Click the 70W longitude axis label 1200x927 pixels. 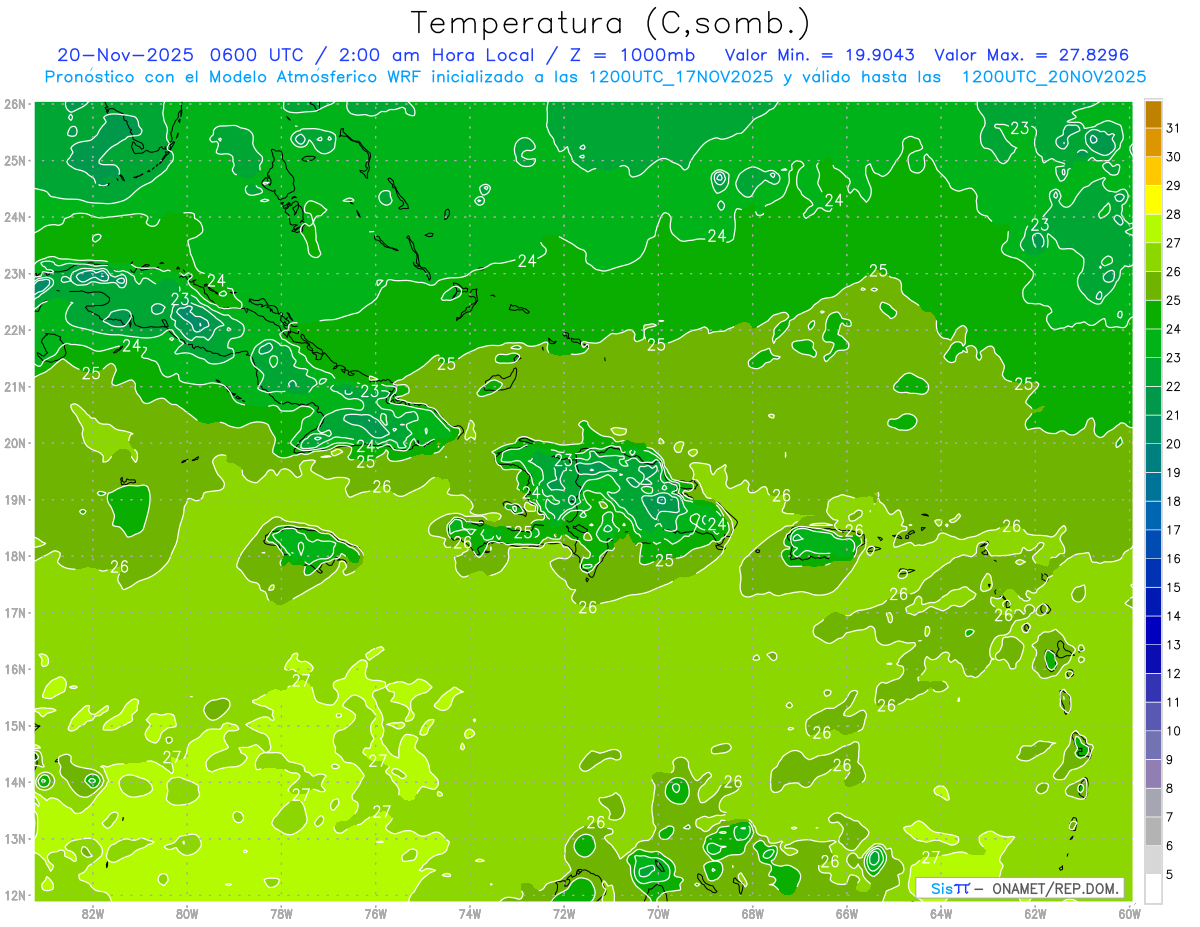pyautogui.click(x=658, y=913)
